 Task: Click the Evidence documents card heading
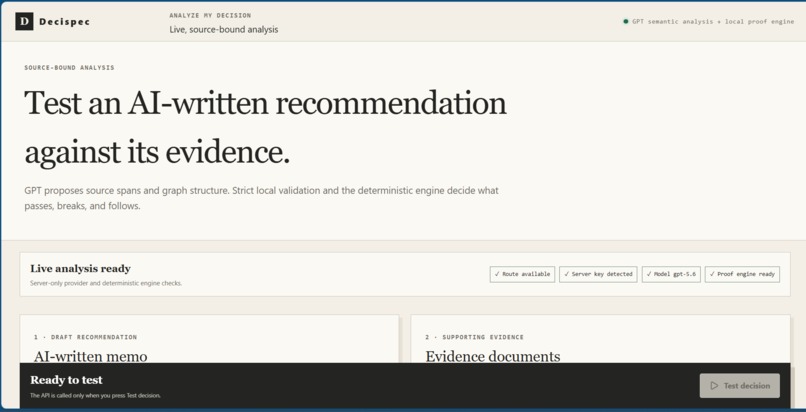point(493,356)
